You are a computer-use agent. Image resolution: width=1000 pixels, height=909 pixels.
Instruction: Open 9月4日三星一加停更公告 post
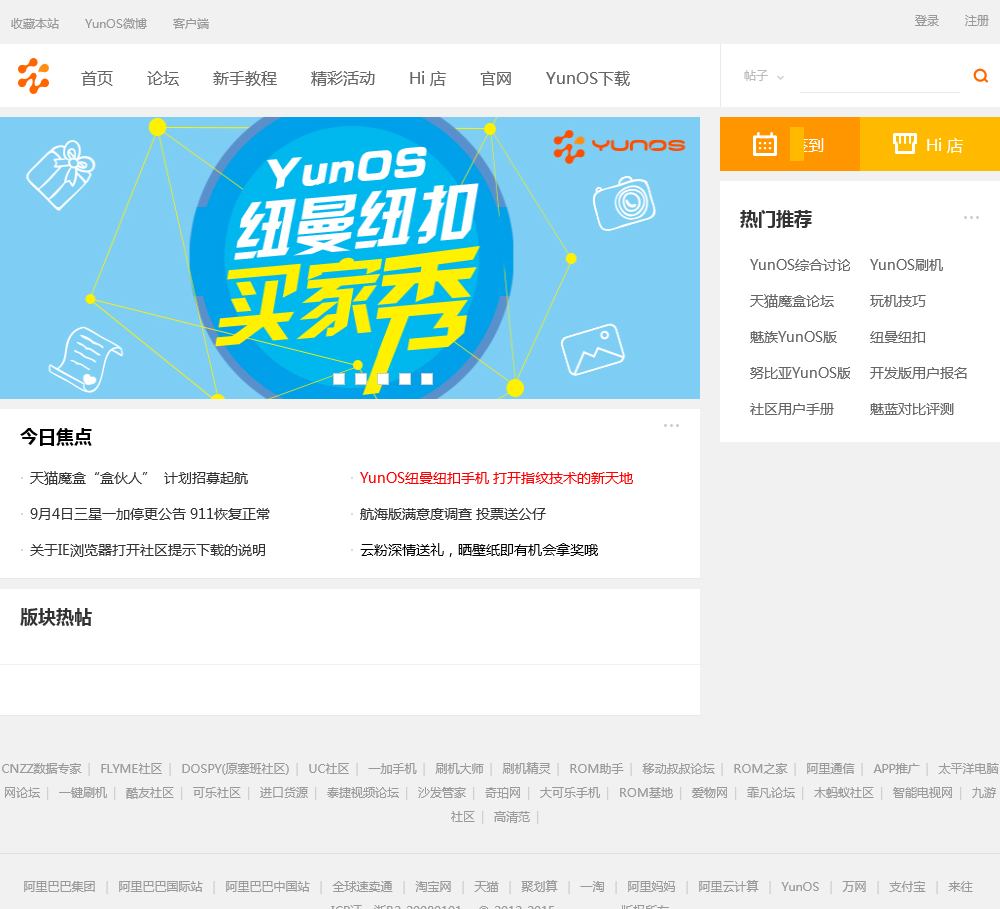(150, 514)
